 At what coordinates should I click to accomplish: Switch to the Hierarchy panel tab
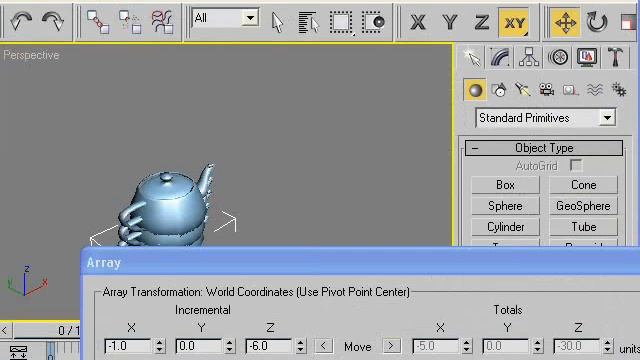[529, 58]
